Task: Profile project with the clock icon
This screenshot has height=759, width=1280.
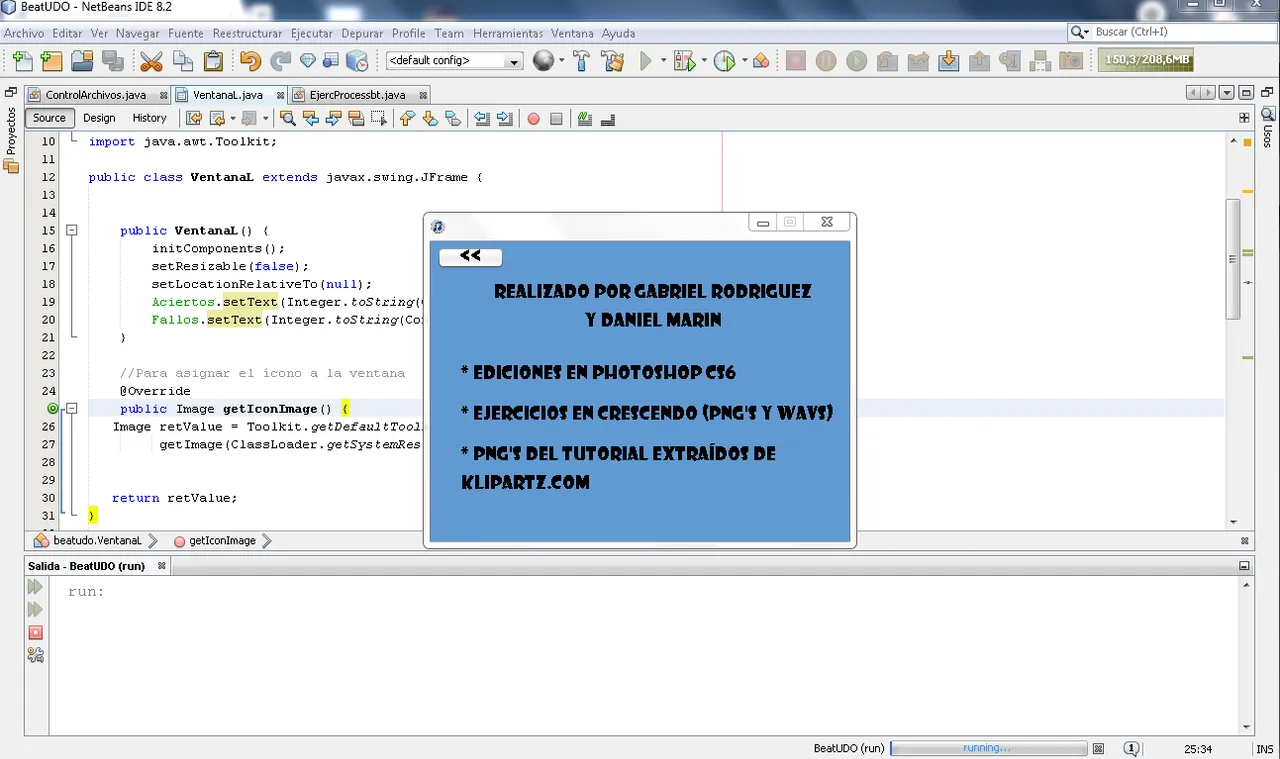Action: click(724, 61)
